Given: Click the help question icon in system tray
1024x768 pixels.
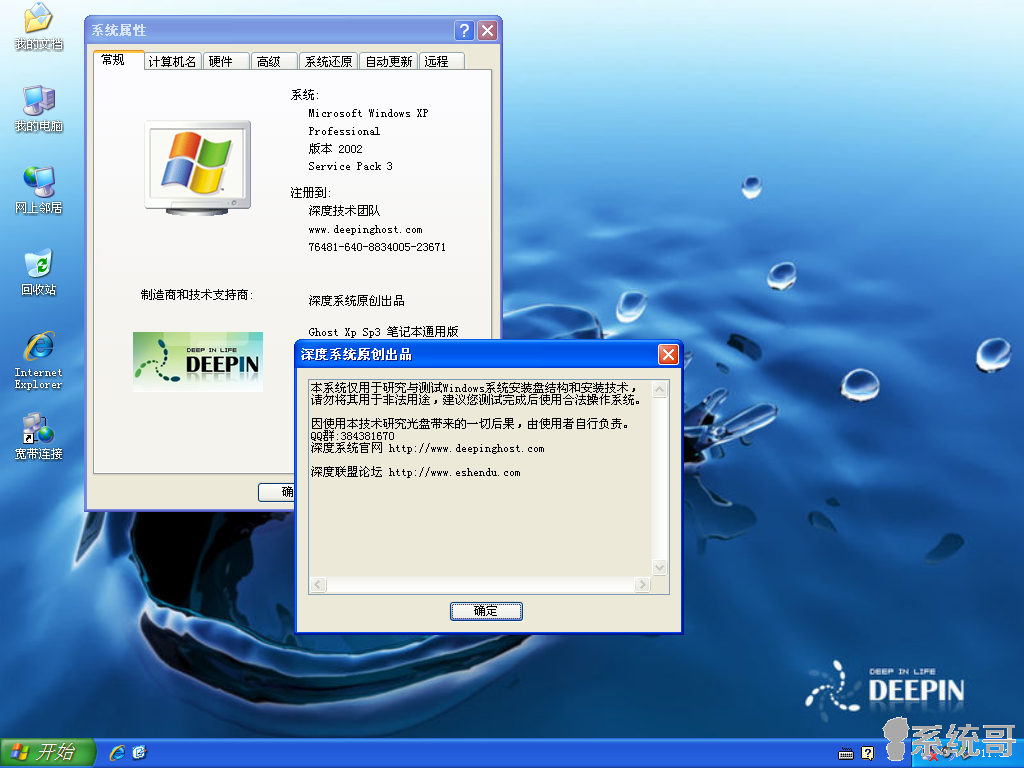Looking at the screenshot, I should (x=867, y=754).
